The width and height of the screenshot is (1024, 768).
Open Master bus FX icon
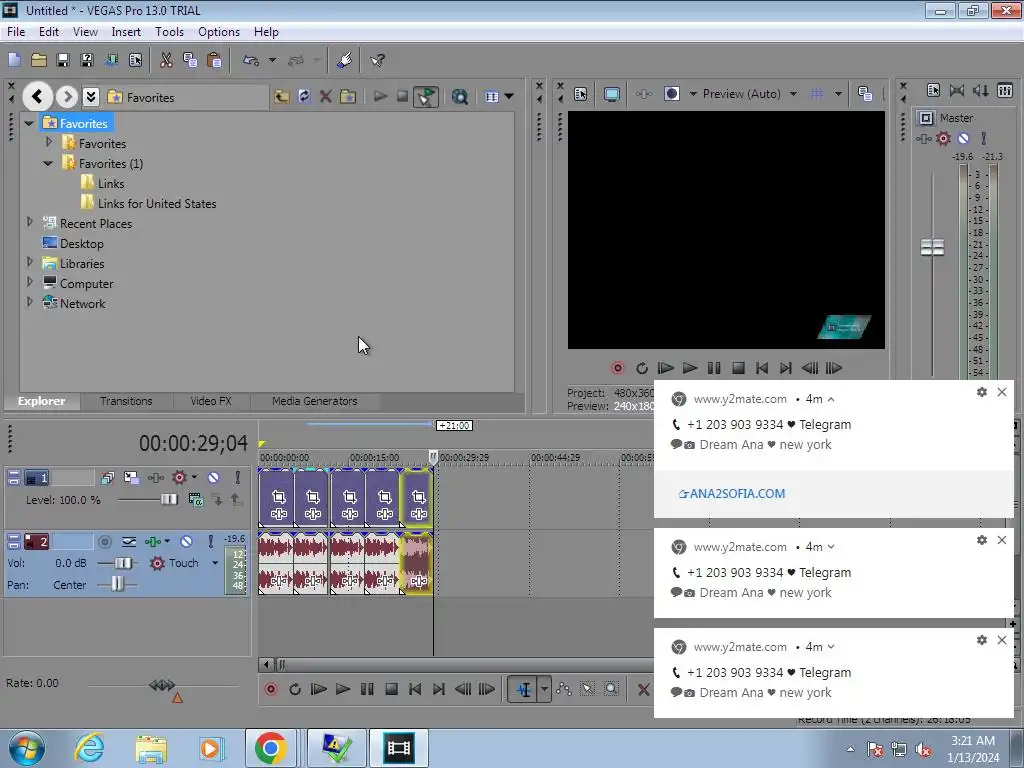pyautogui.click(x=923, y=138)
